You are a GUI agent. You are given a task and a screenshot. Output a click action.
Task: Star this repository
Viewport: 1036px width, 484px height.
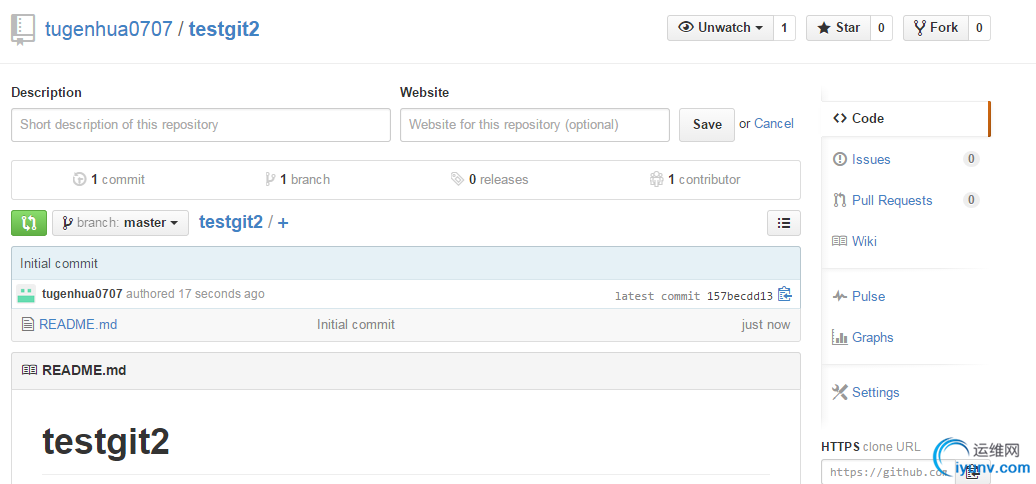click(x=838, y=28)
